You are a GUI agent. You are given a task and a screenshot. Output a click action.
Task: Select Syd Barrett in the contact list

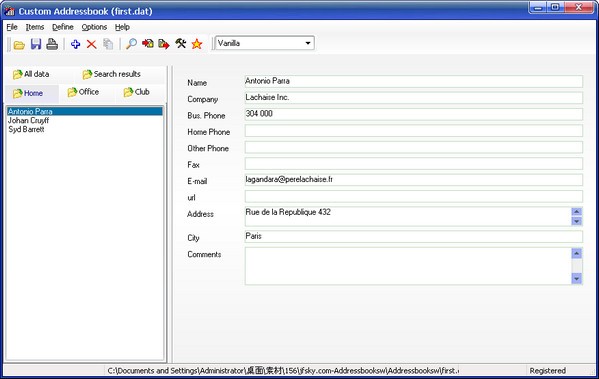pyautogui.click(x=85, y=130)
